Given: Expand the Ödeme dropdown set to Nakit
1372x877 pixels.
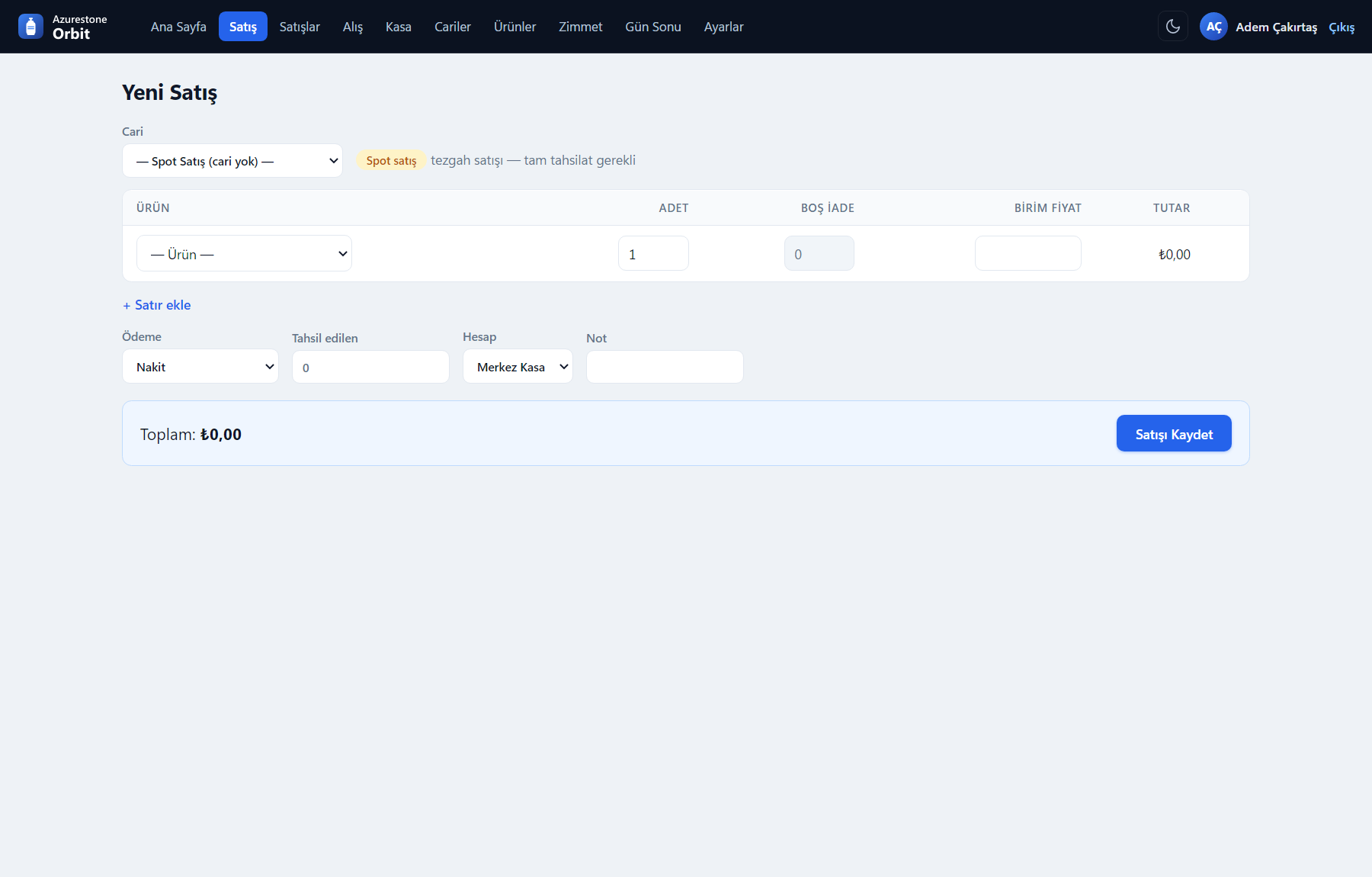Looking at the screenshot, I should coord(200,367).
